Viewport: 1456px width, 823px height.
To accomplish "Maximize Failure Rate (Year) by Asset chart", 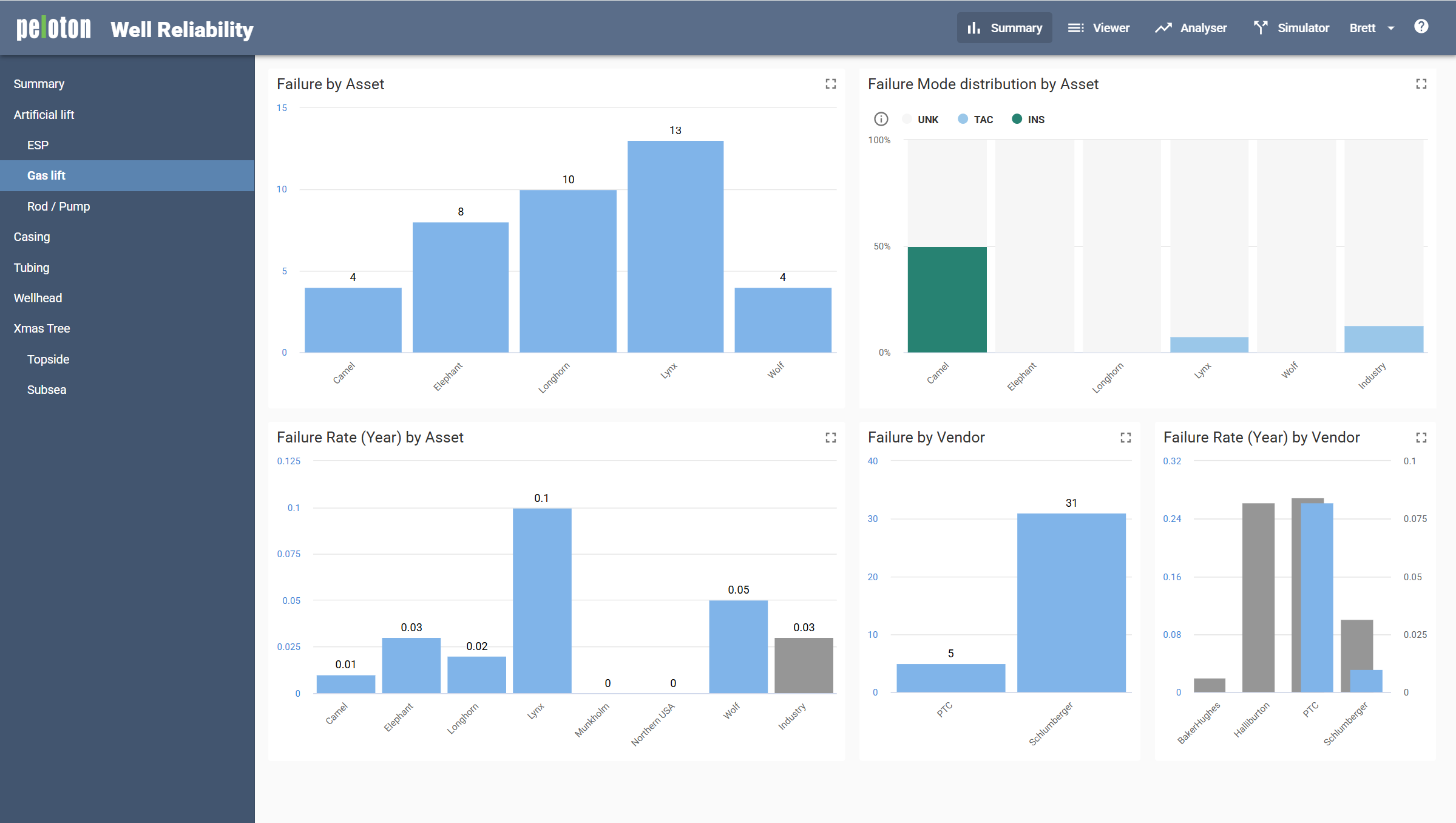I will 830,438.
